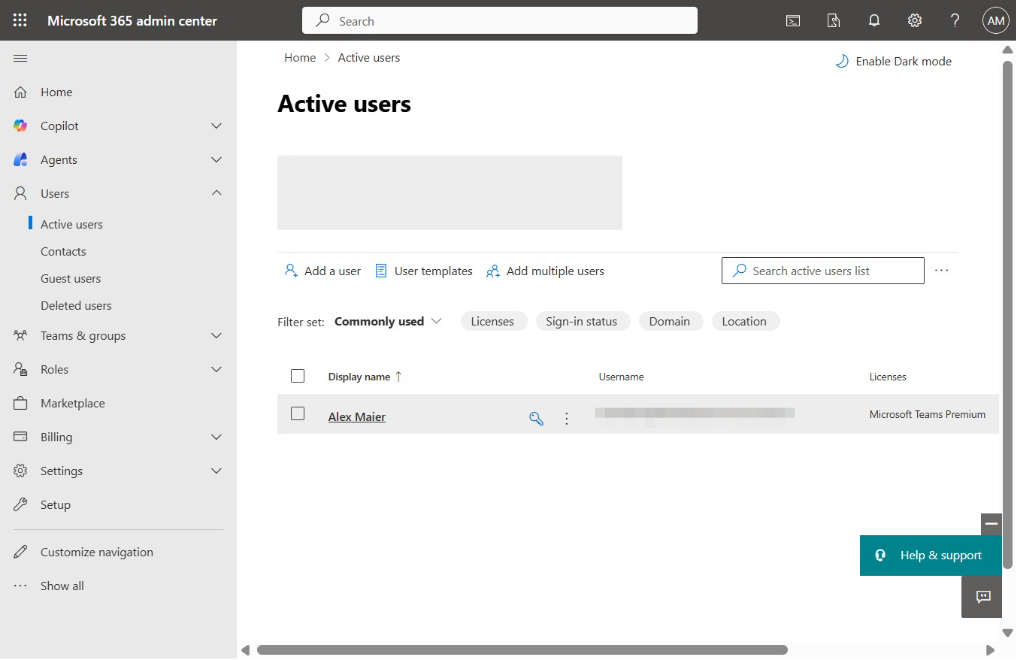Click the vertical scrollbar thumb

(1007, 316)
